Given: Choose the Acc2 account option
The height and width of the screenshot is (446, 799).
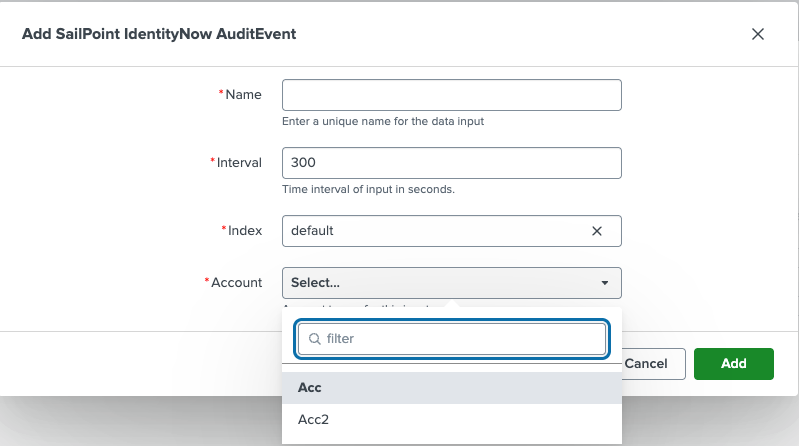Looking at the screenshot, I should click(x=451, y=419).
